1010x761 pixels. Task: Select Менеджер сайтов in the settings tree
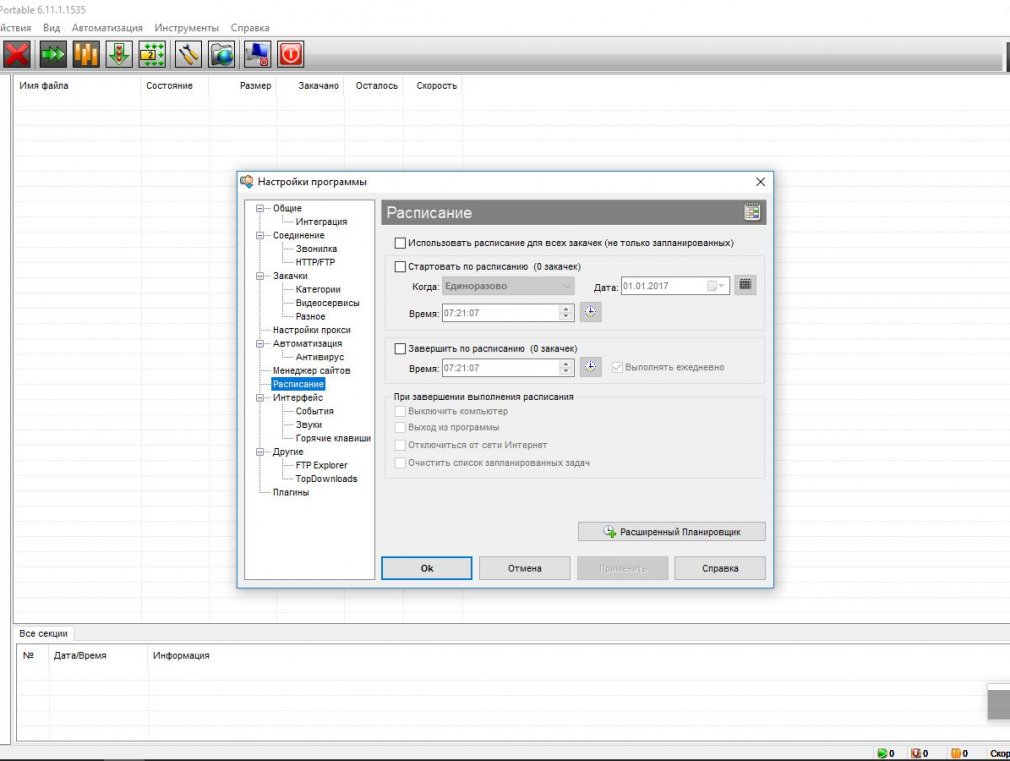point(311,371)
